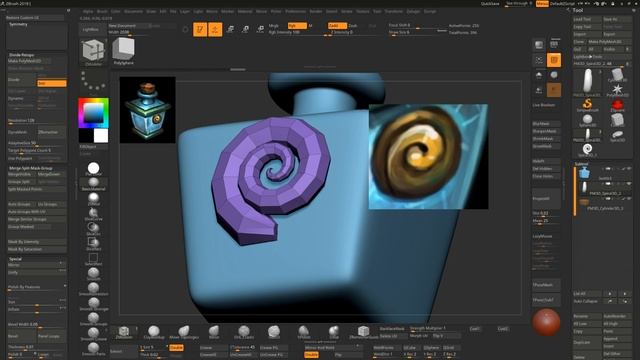The height and width of the screenshot is (360, 640).
Task: Open the Alpha menu
Action: coord(88,11)
